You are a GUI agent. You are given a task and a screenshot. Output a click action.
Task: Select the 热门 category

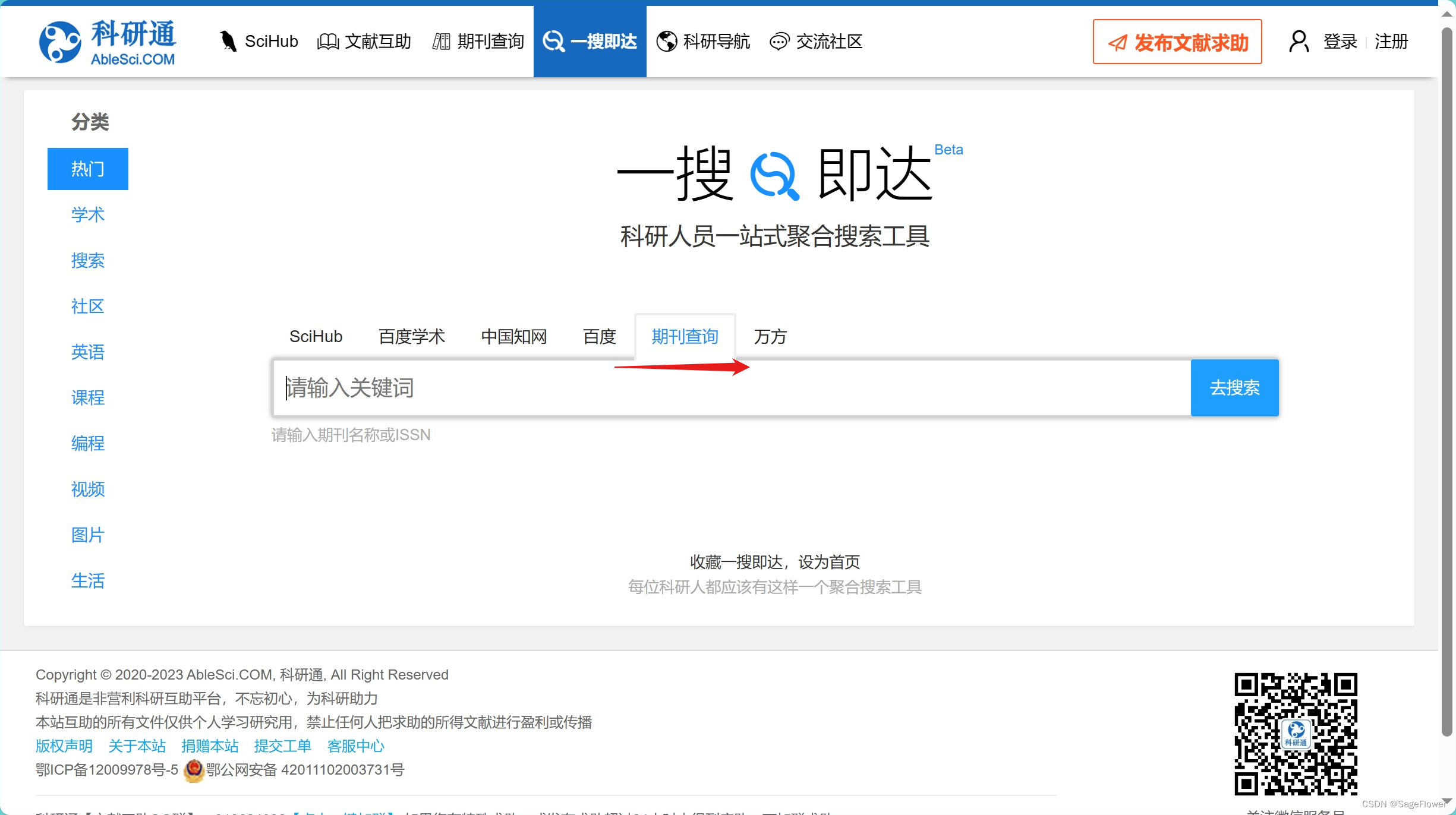(x=88, y=169)
